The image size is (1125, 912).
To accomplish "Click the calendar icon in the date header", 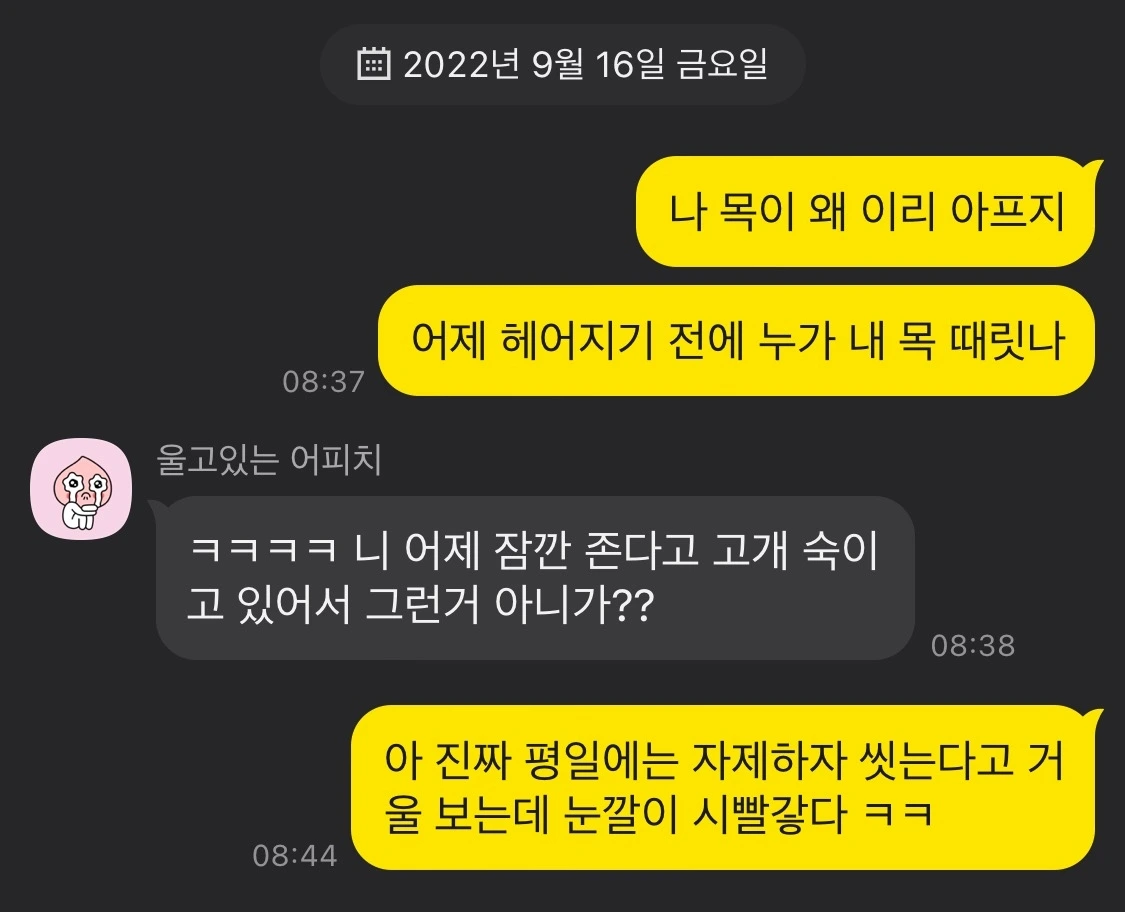I will (373, 65).
